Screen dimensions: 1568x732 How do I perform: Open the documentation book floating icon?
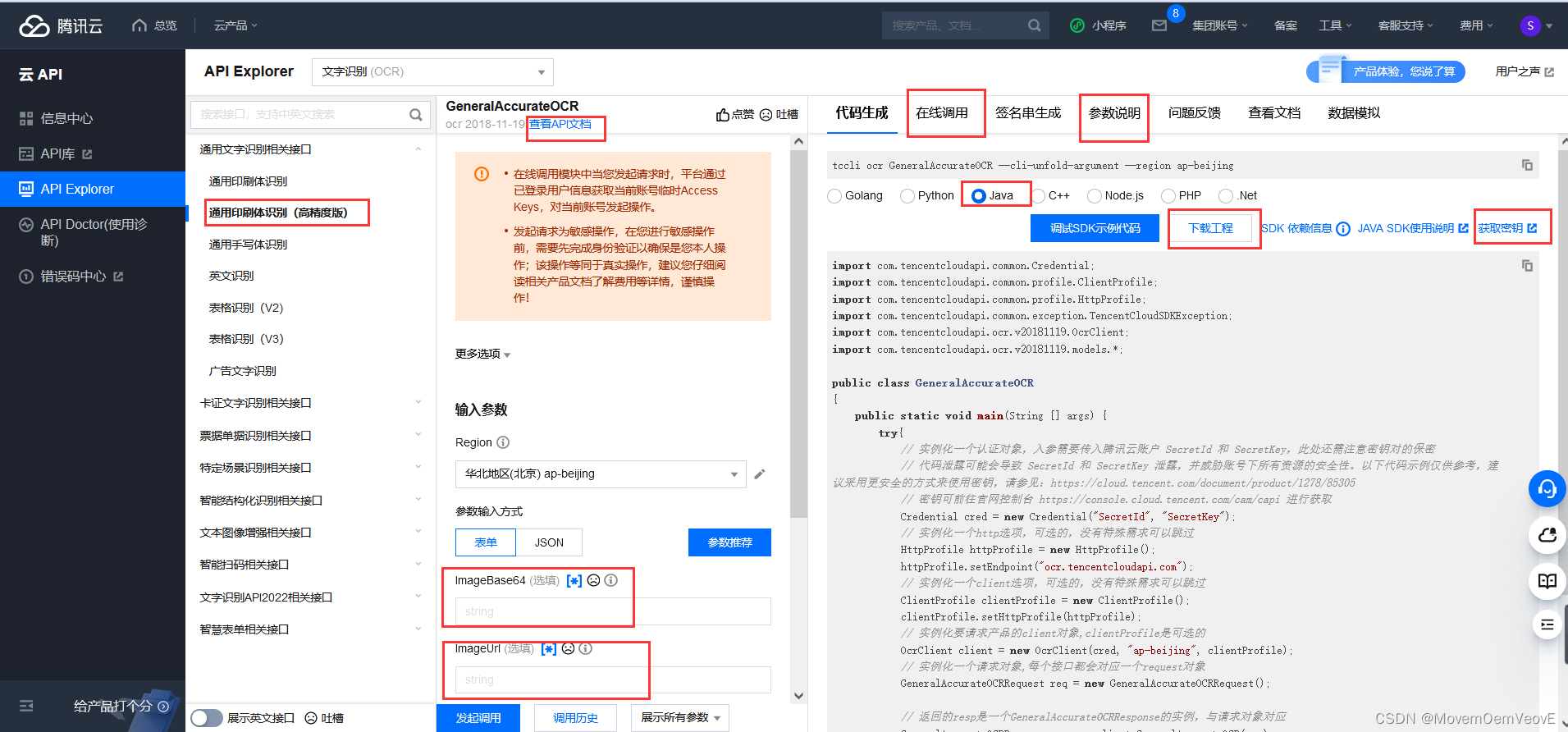(1547, 581)
